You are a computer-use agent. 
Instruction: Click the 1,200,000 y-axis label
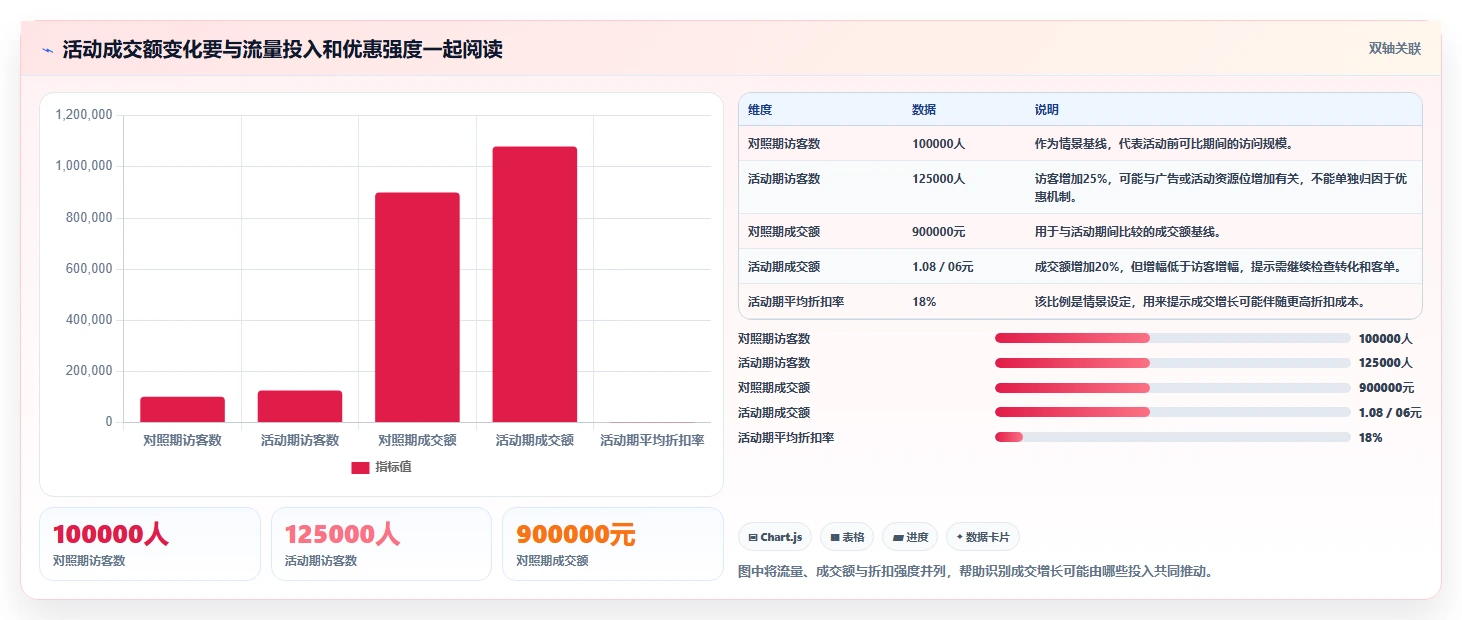(x=84, y=115)
